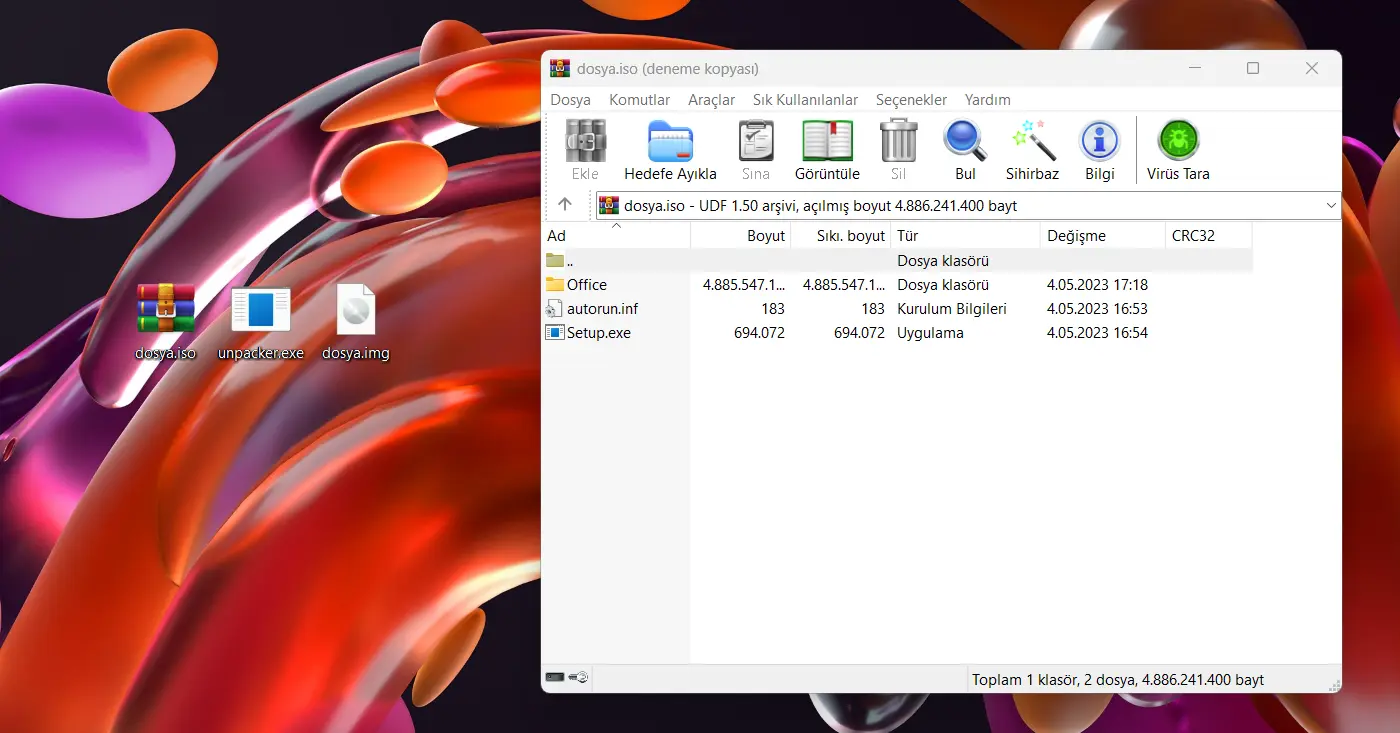Click Office date 4.05.2023 17:18
The height and width of the screenshot is (733, 1400).
click(x=1097, y=285)
